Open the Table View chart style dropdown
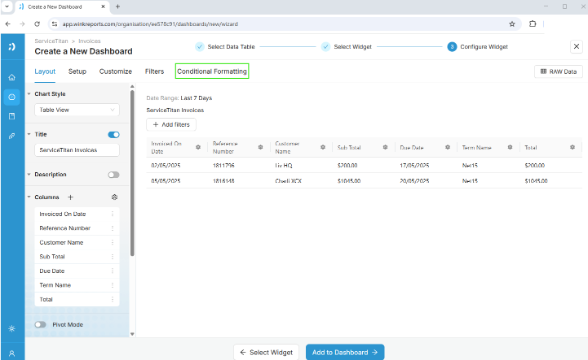The width and height of the screenshot is (588, 360). pos(77,110)
